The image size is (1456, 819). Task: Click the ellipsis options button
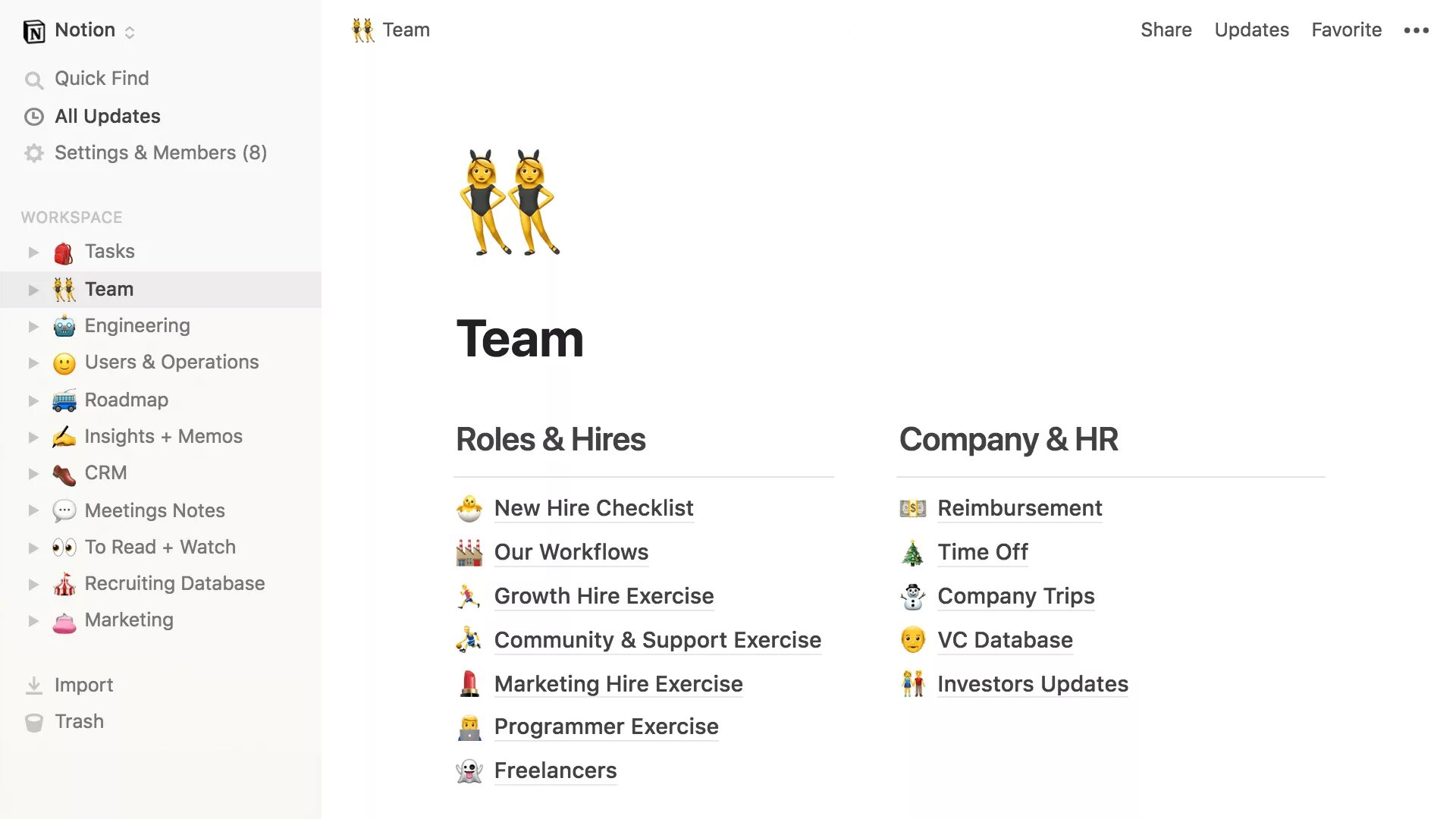click(x=1419, y=29)
